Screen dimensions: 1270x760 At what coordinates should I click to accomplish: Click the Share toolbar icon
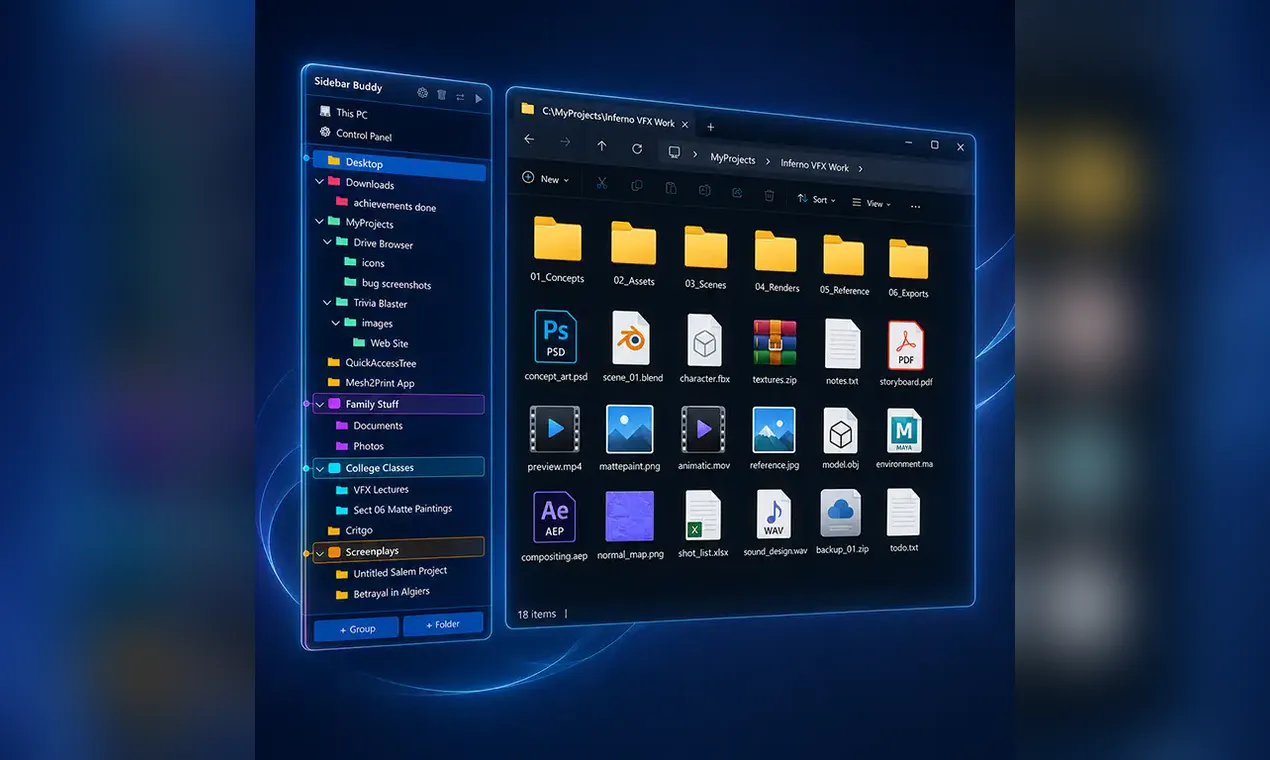tap(737, 193)
